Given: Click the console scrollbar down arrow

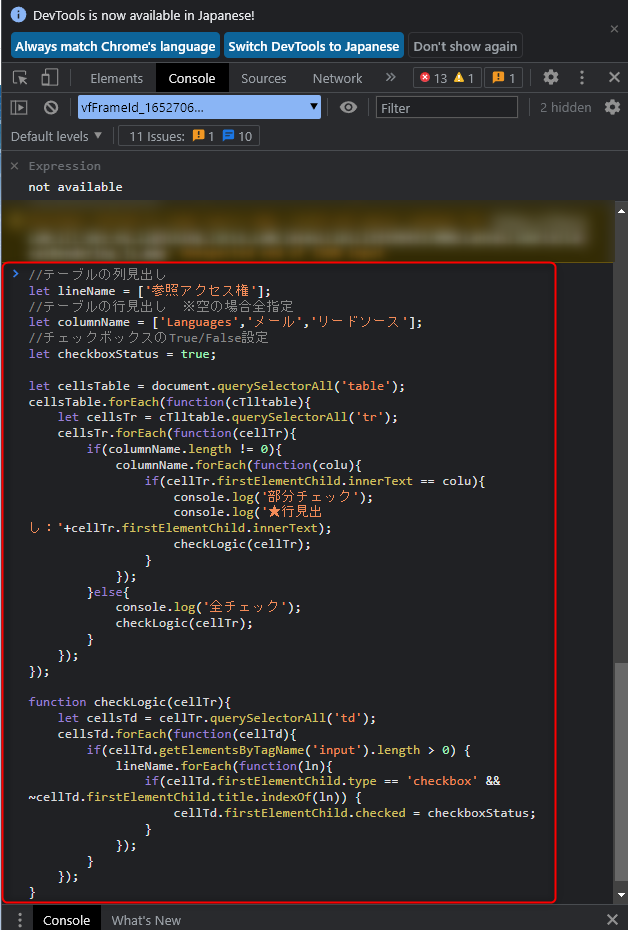Looking at the screenshot, I should point(621,894).
